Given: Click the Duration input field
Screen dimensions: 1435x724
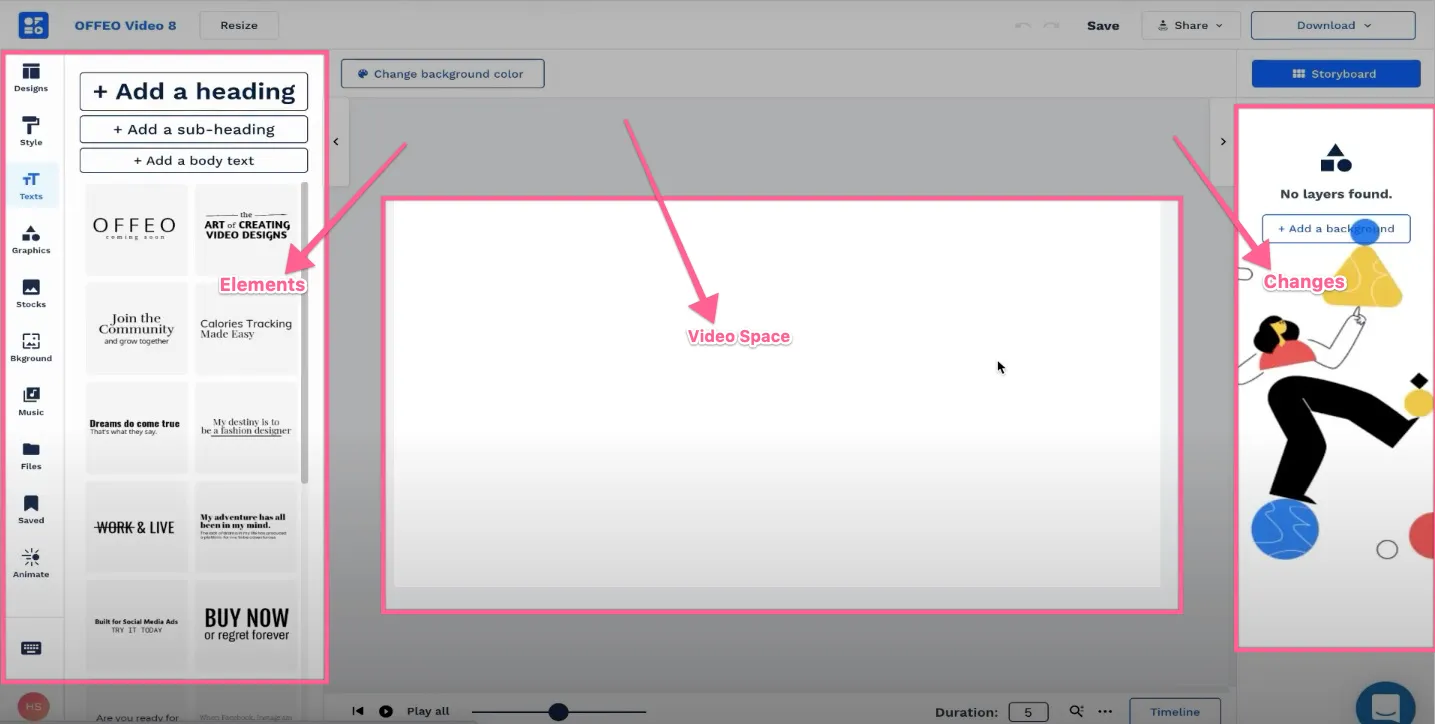Looking at the screenshot, I should 1028,712.
